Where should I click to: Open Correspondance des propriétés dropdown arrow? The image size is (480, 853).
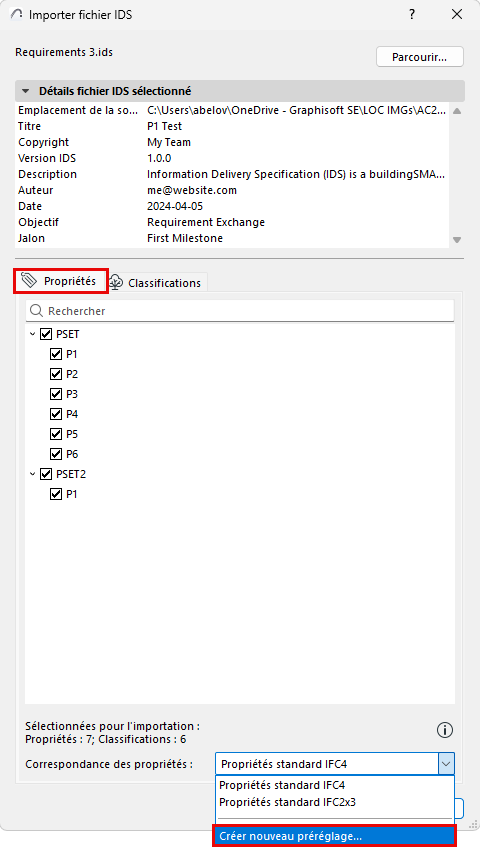(x=446, y=764)
